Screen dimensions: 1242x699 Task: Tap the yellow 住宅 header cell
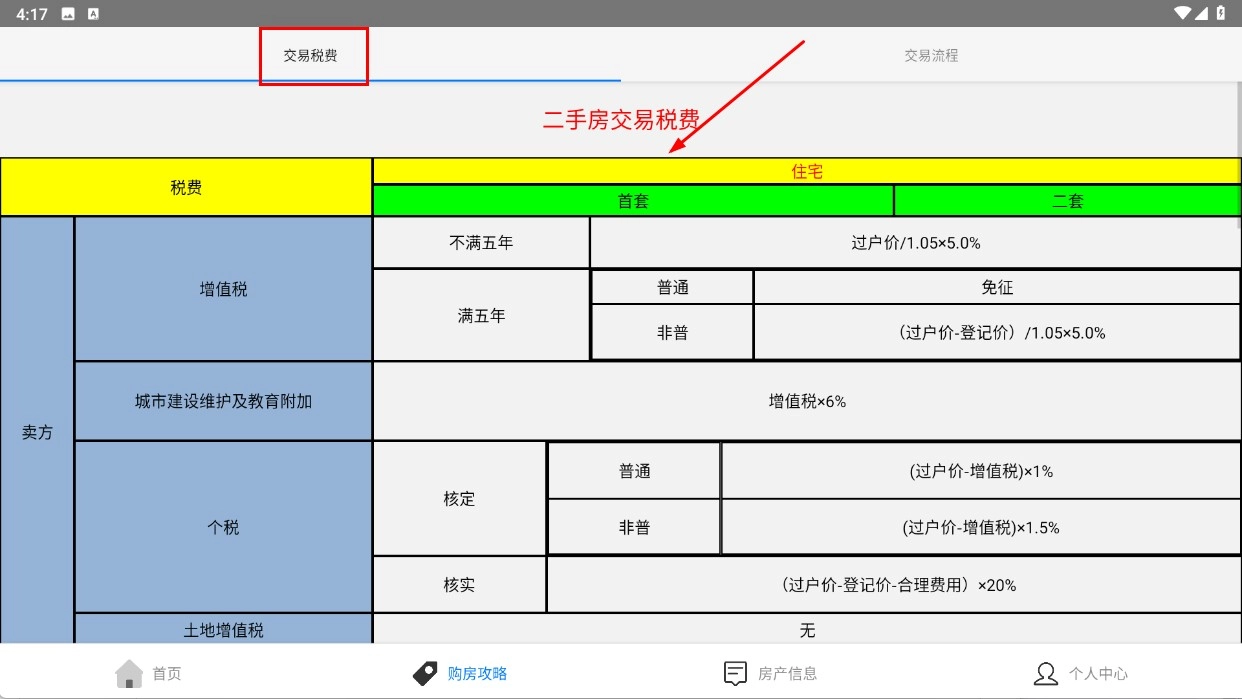[806, 171]
